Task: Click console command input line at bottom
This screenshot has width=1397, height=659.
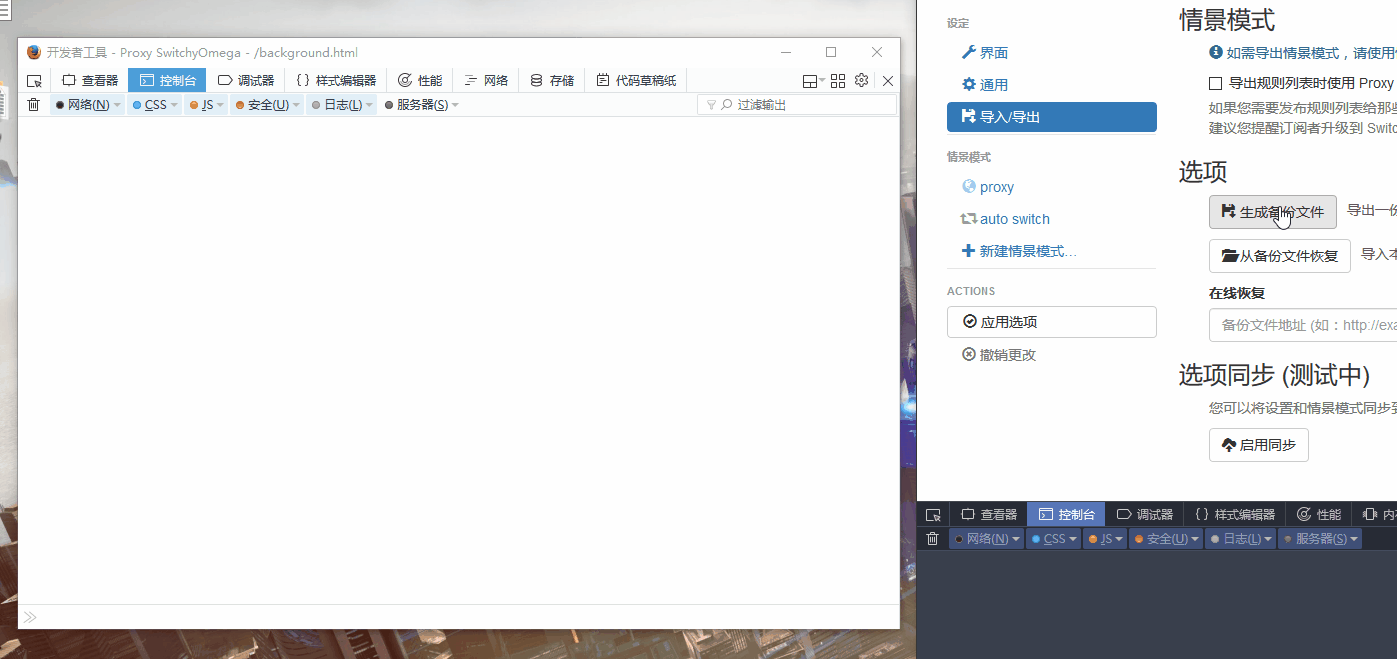Action: (x=459, y=617)
